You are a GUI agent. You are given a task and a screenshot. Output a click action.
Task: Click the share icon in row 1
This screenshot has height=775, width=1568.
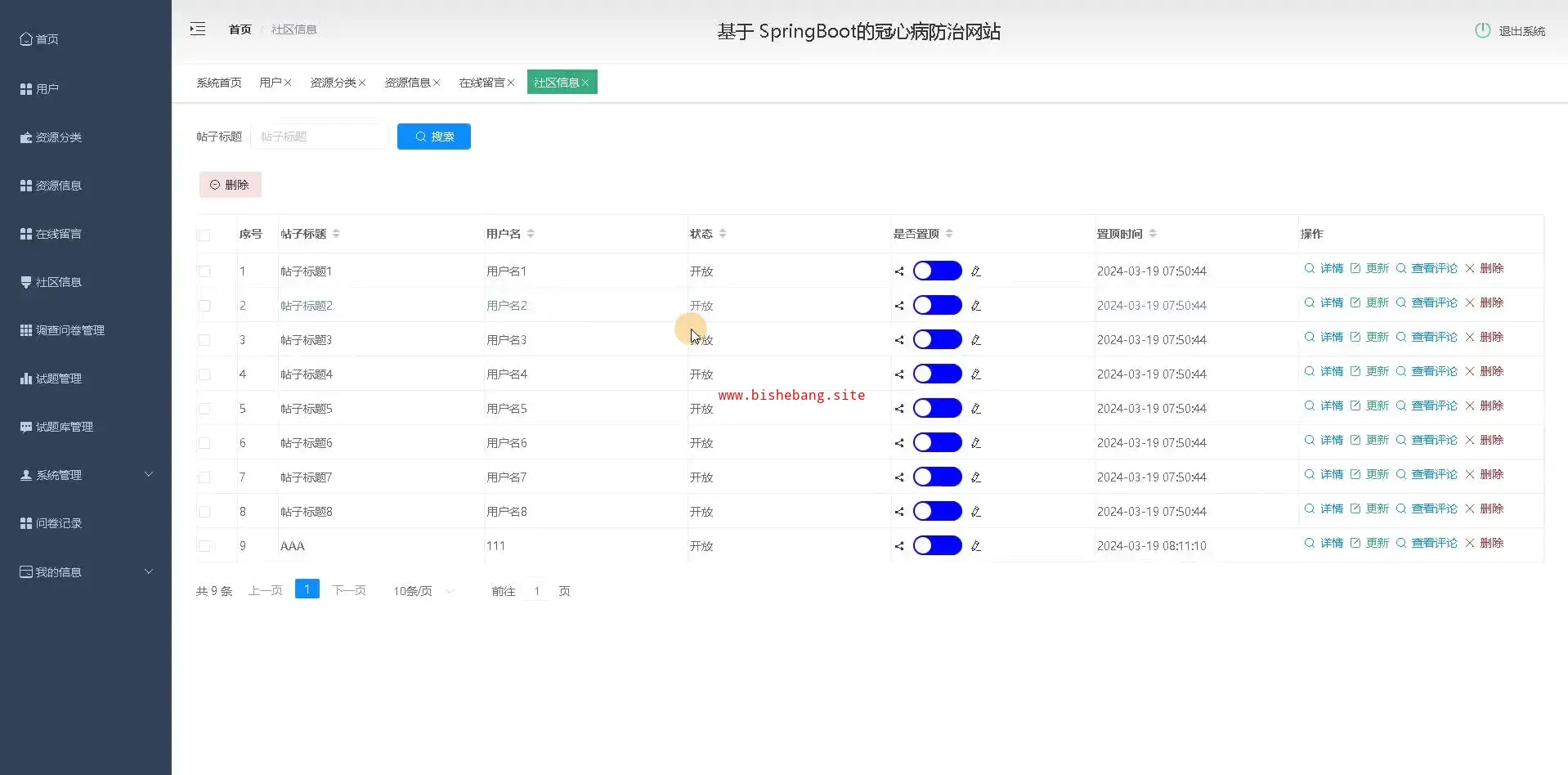pyautogui.click(x=898, y=271)
